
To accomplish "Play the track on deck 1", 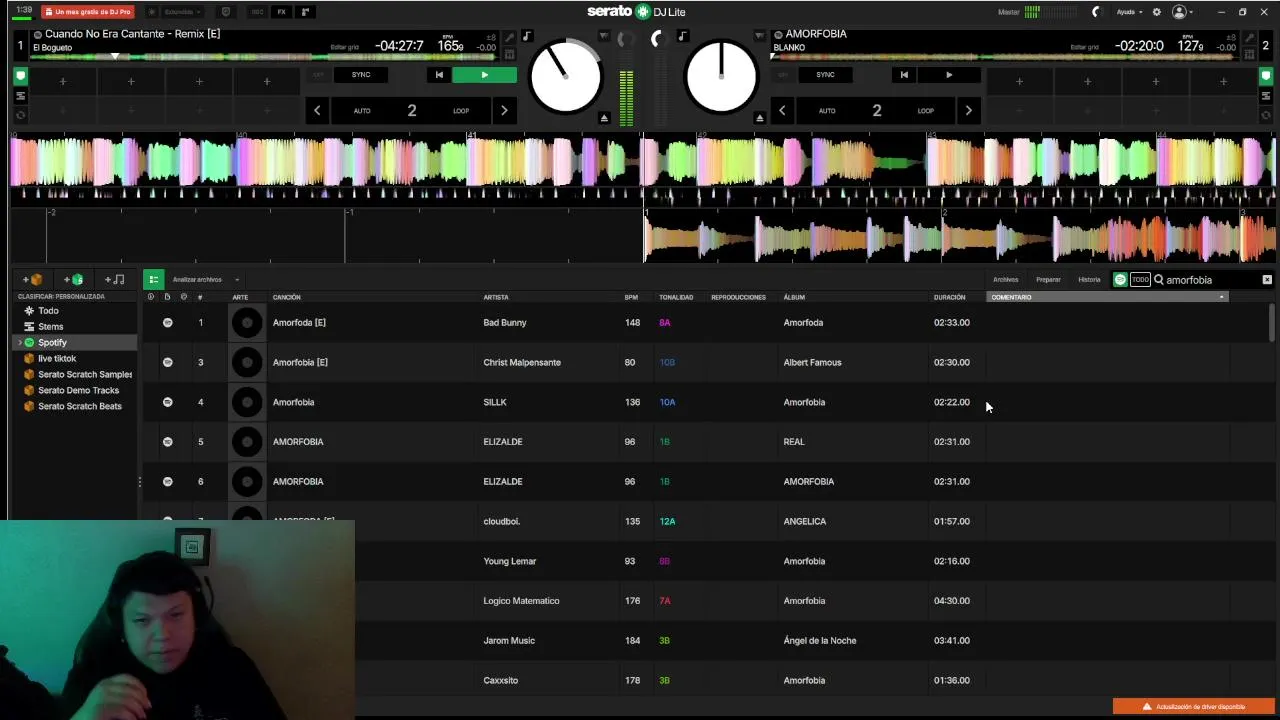I will pos(484,75).
